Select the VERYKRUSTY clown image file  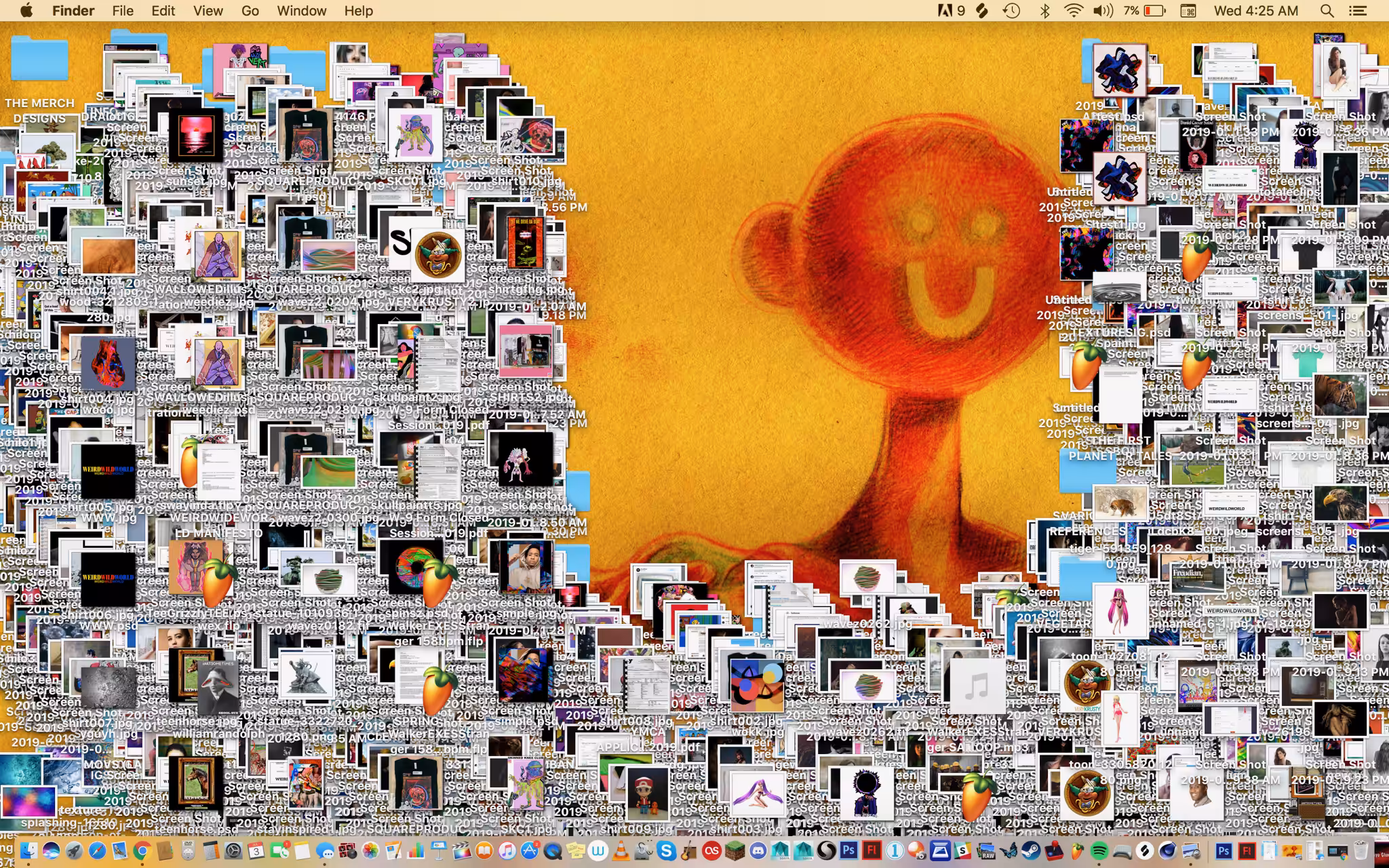[437, 254]
